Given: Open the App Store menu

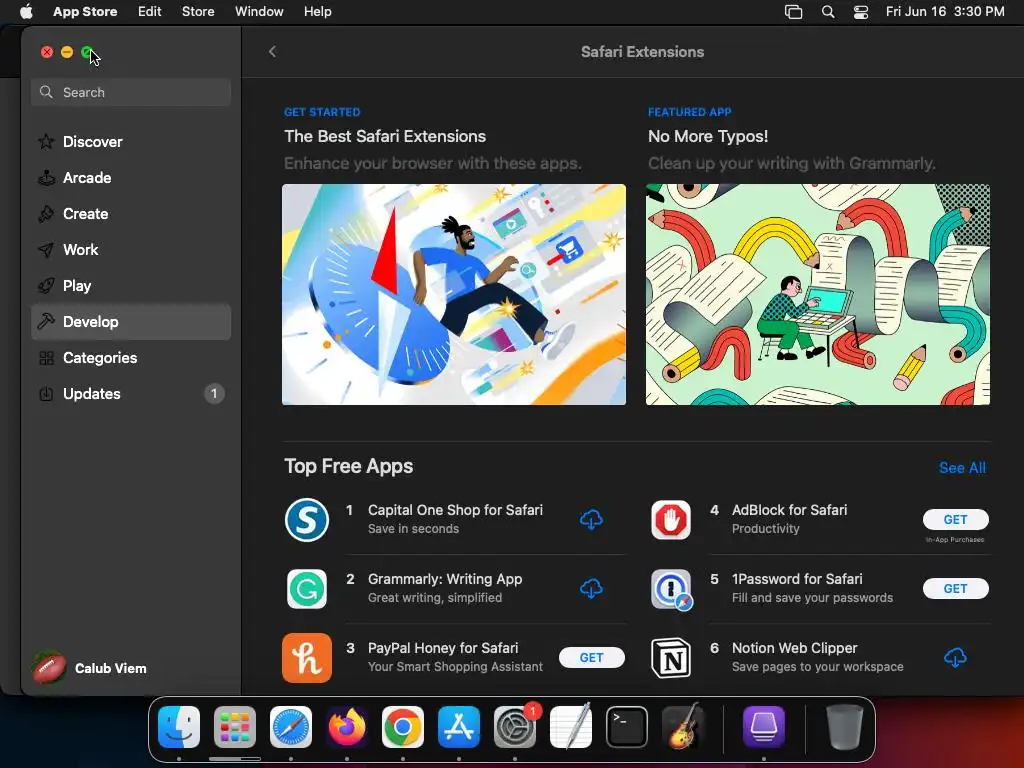Looking at the screenshot, I should click(x=85, y=12).
